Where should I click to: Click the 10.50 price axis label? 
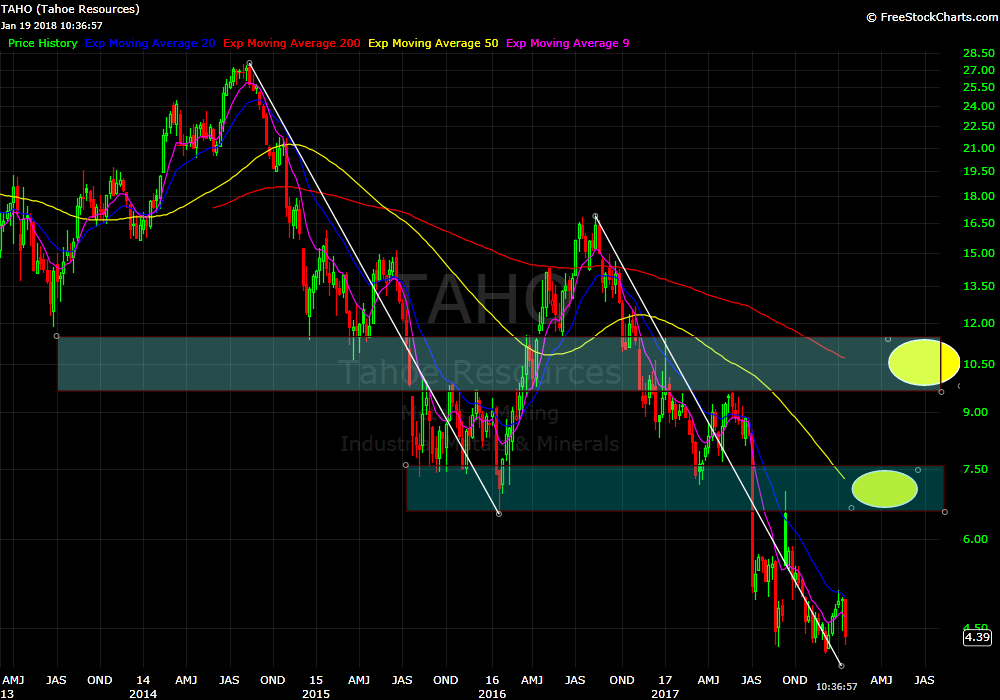(x=978, y=364)
